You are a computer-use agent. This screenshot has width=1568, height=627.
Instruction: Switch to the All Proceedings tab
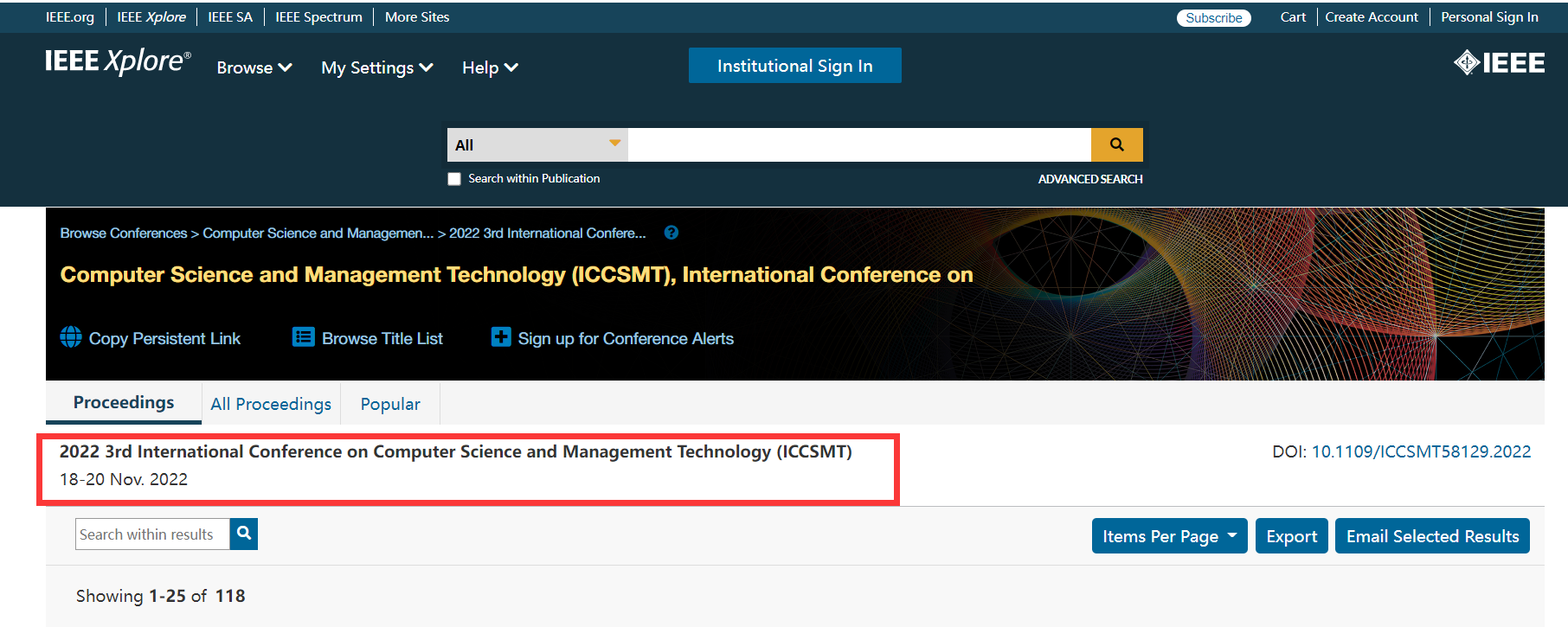[x=271, y=404]
